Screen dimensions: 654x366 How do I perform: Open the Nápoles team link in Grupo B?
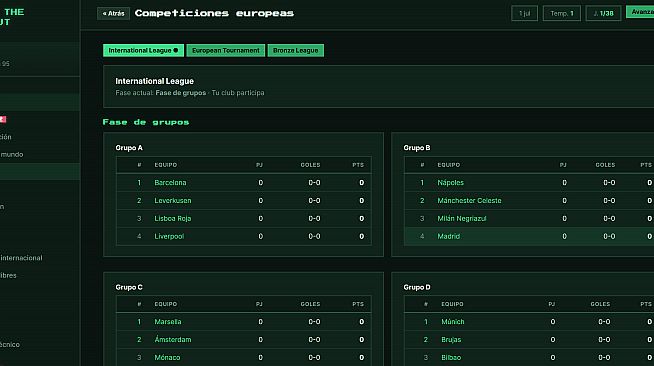(x=450, y=183)
